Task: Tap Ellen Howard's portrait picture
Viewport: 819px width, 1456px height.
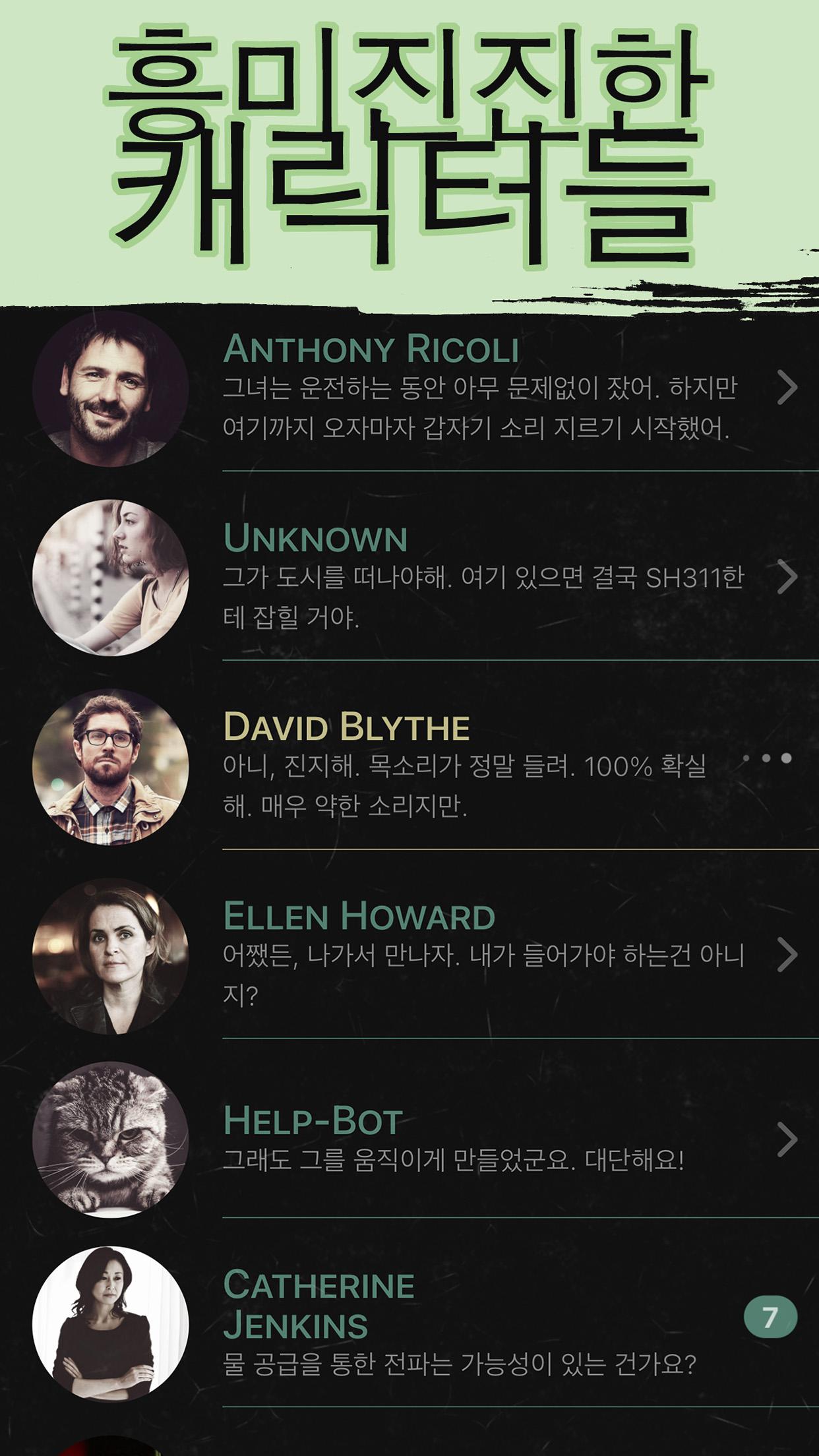Action: coord(110,956)
